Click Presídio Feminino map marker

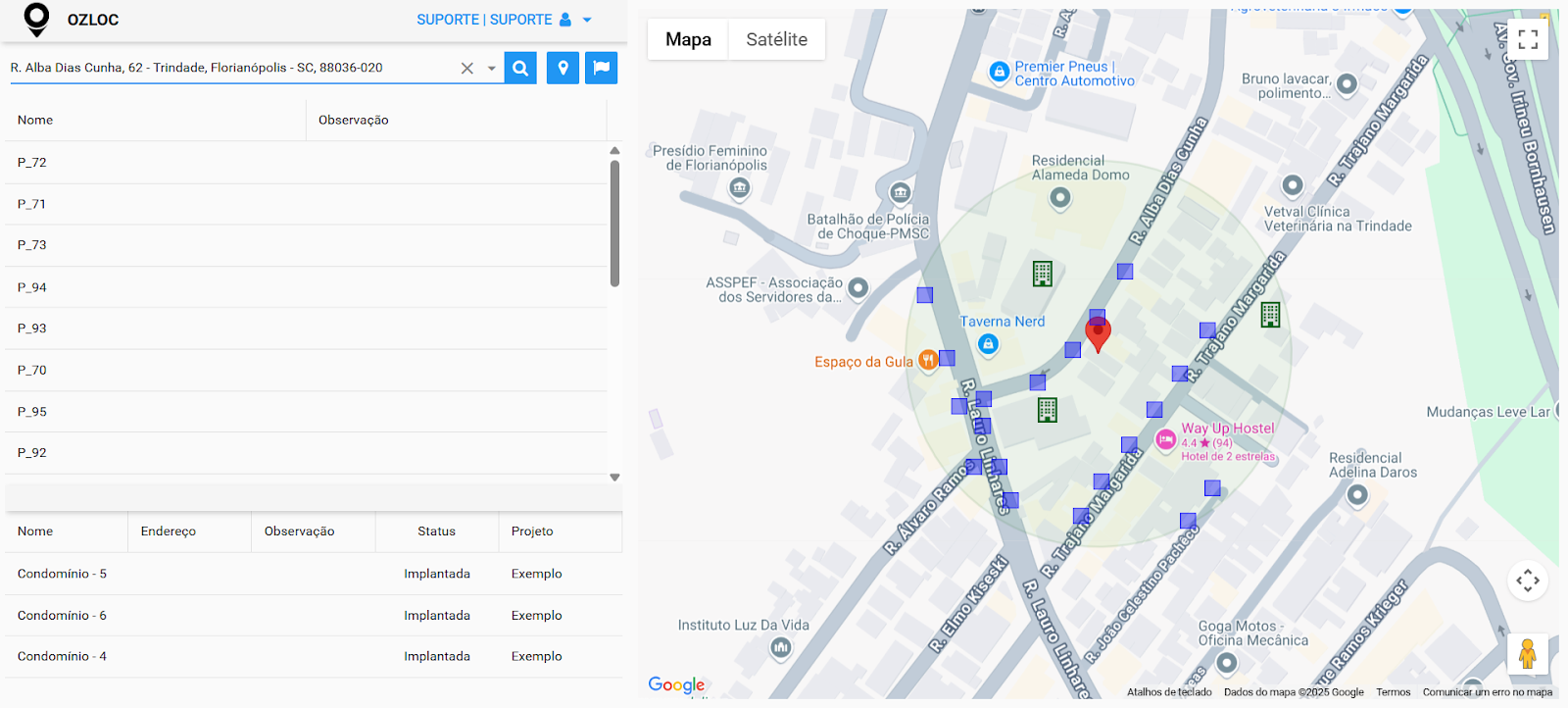740,187
